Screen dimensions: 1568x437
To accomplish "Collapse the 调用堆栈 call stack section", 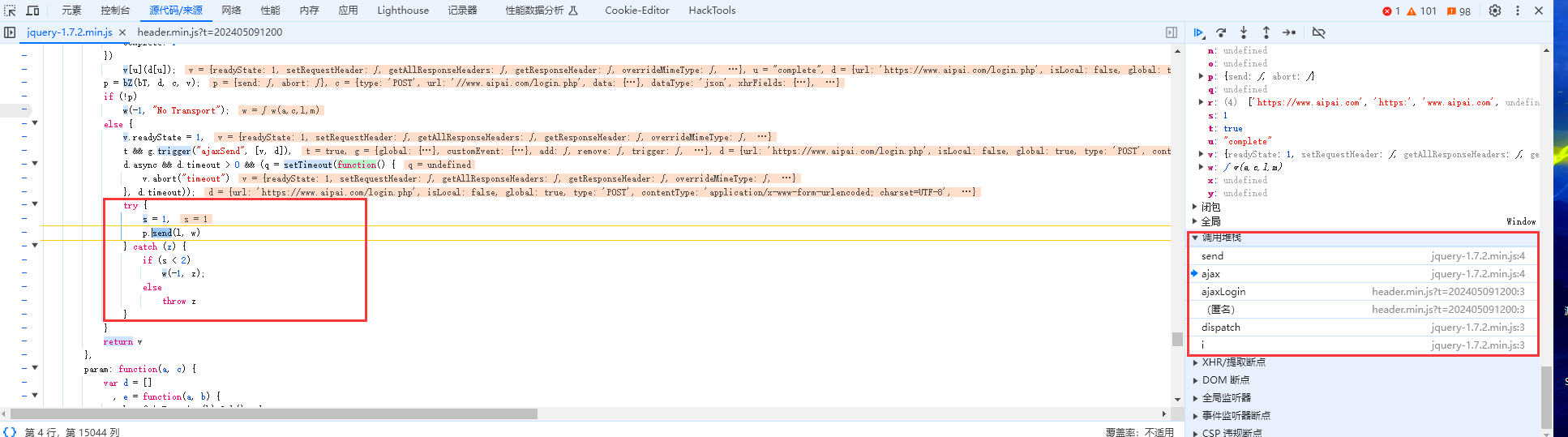I will tap(1221, 238).
